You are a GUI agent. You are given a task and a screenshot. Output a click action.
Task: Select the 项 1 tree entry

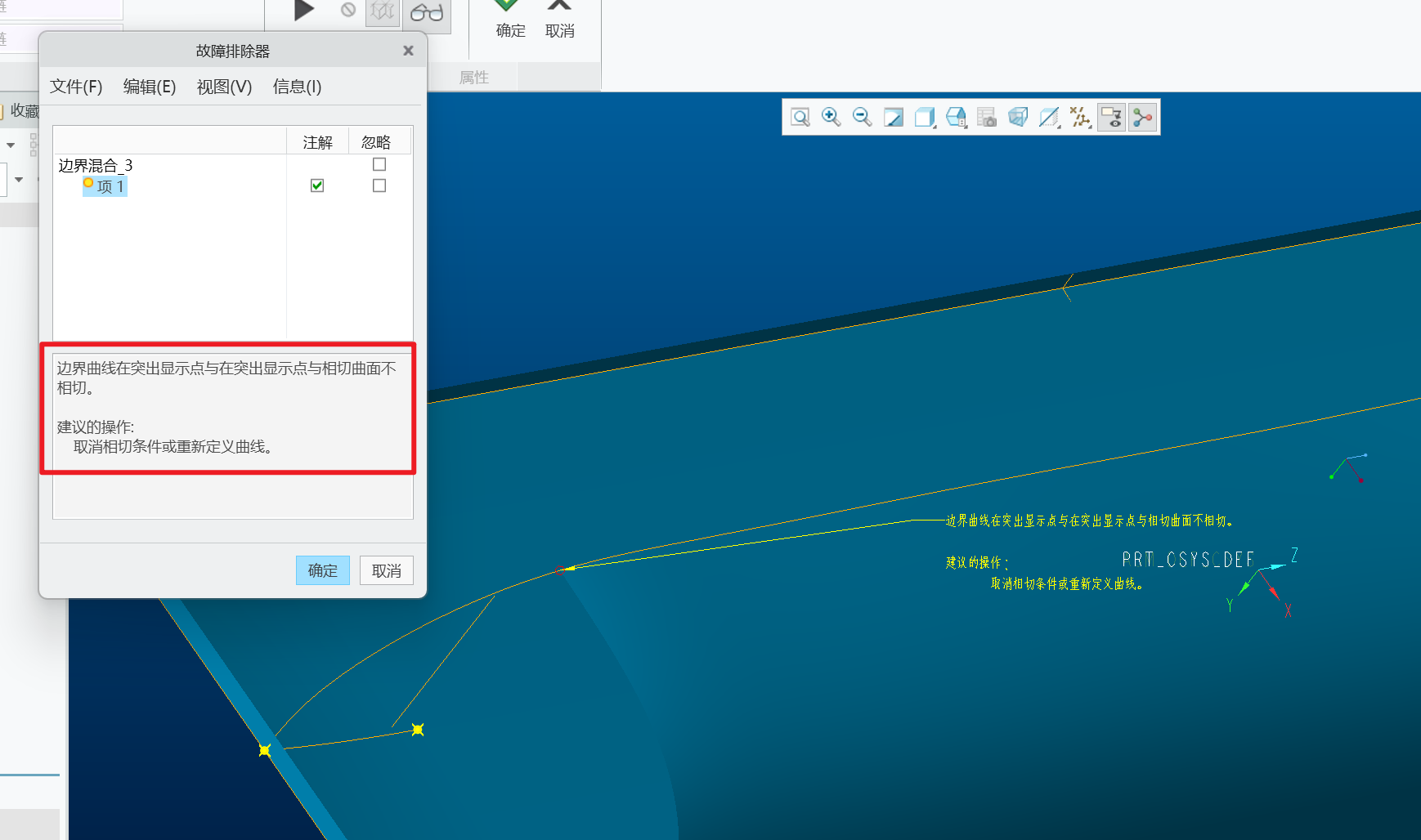pos(110,186)
